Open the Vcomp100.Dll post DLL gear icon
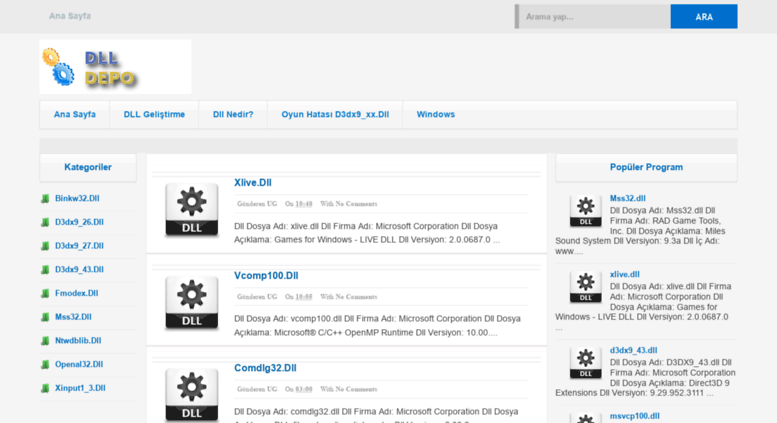 (192, 302)
